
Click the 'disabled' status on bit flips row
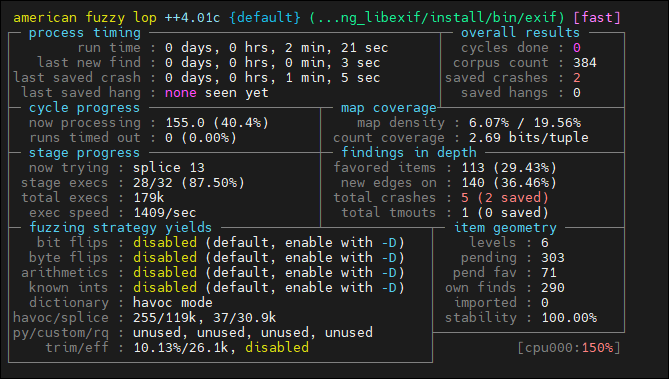click(x=165, y=243)
